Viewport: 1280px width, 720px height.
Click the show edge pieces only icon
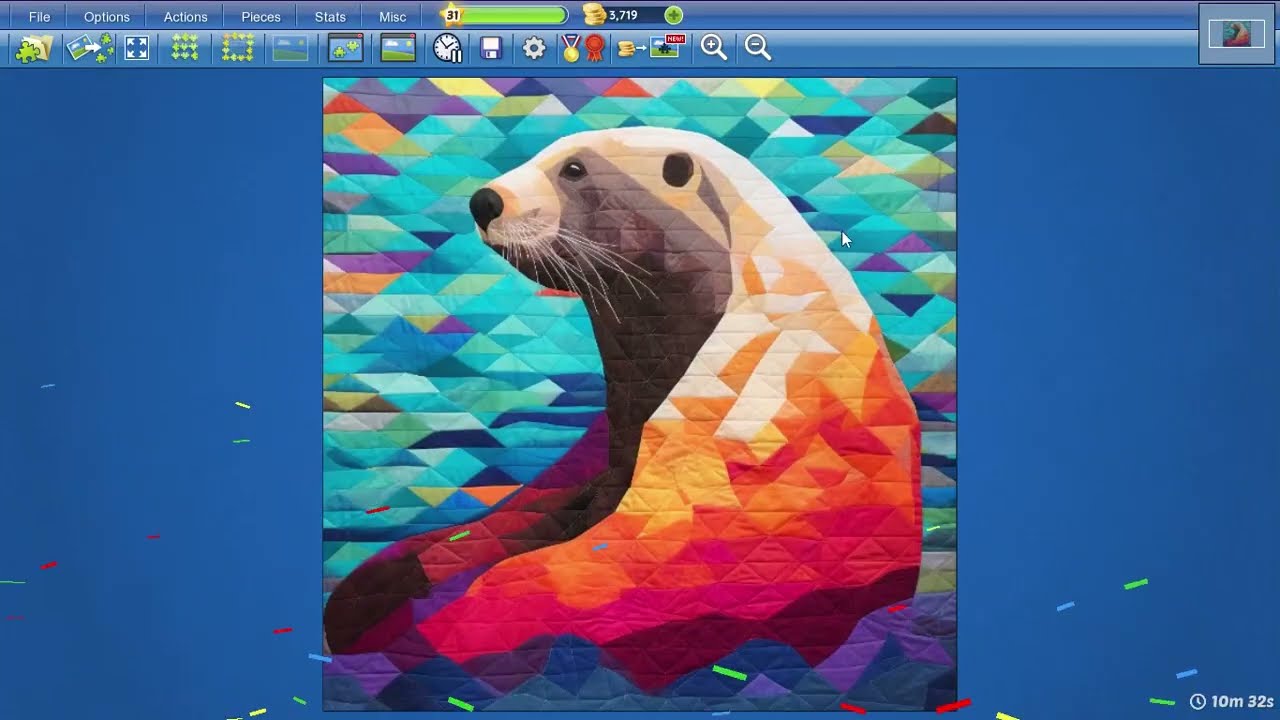pyautogui.click(x=237, y=48)
